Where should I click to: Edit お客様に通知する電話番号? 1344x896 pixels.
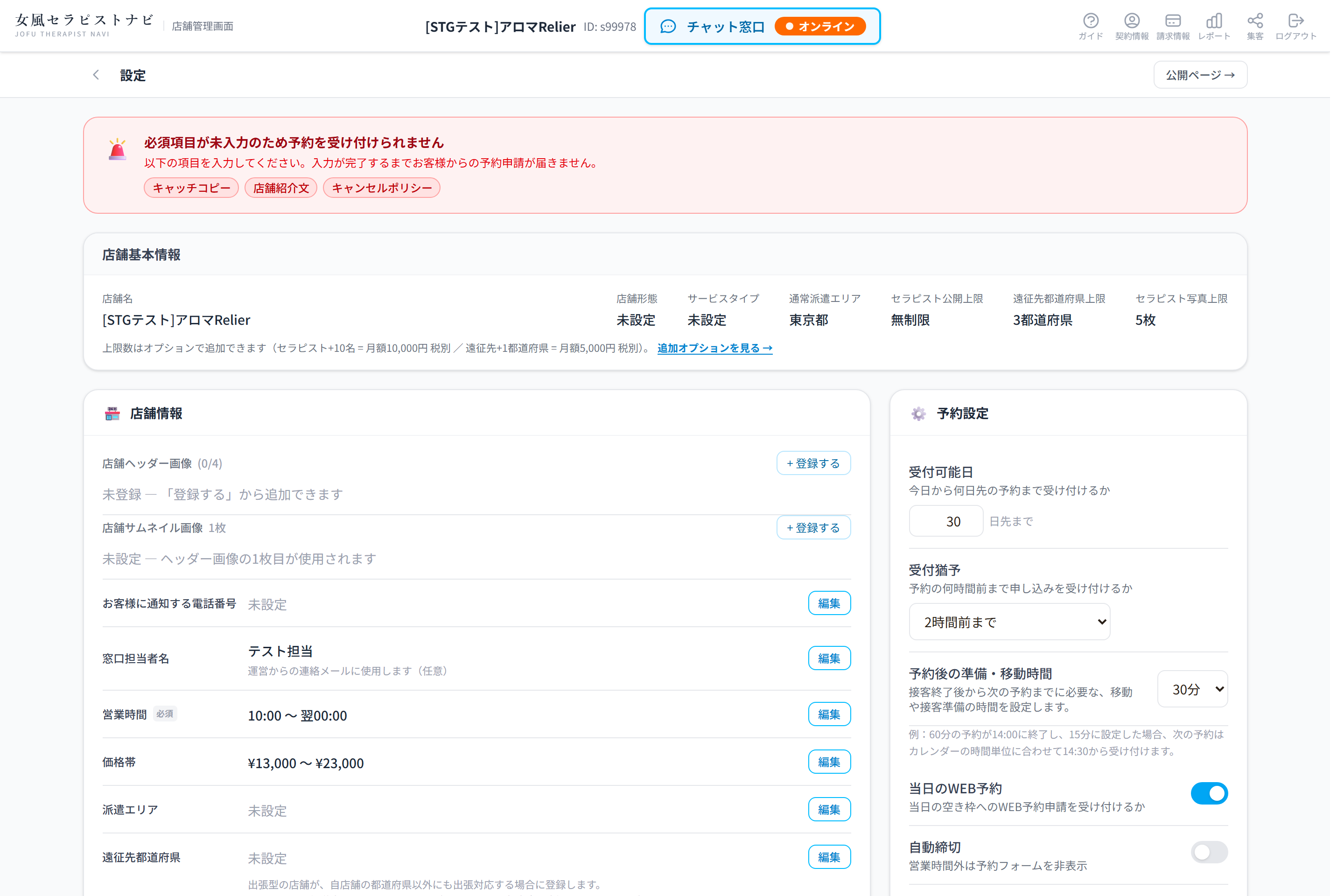click(838, 609)
